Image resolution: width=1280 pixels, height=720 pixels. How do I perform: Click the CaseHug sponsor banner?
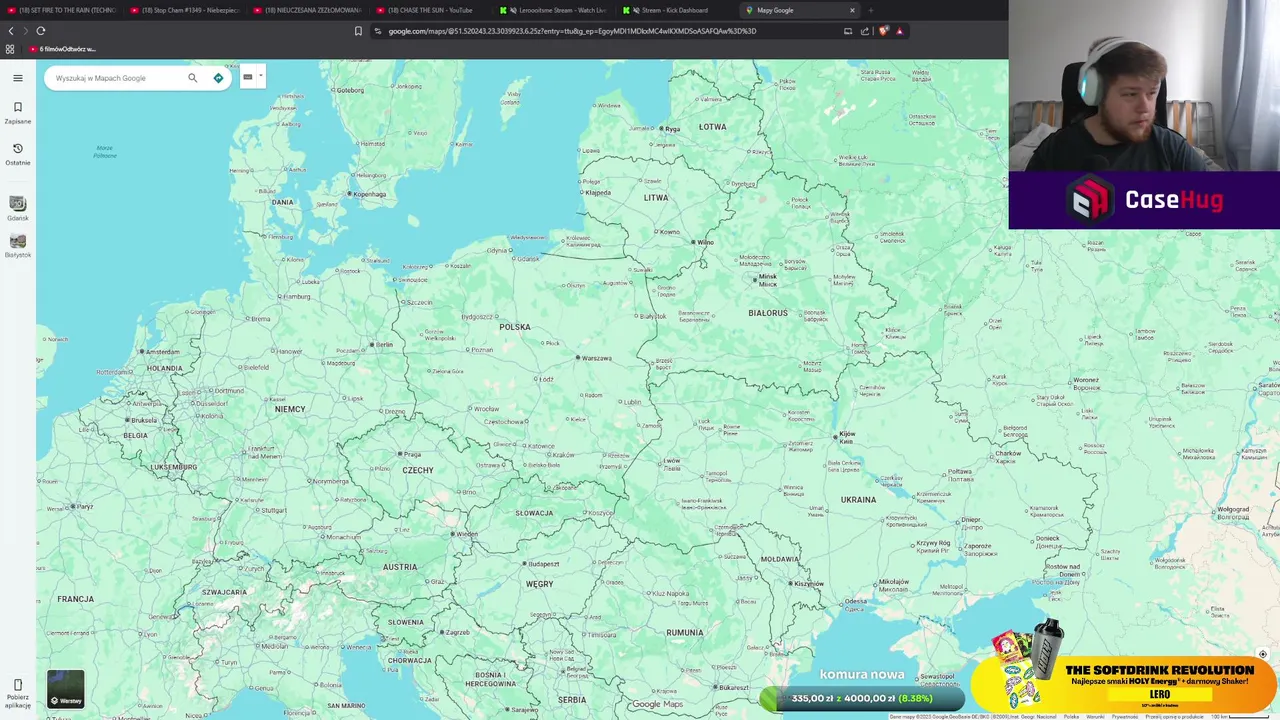tap(1144, 200)
